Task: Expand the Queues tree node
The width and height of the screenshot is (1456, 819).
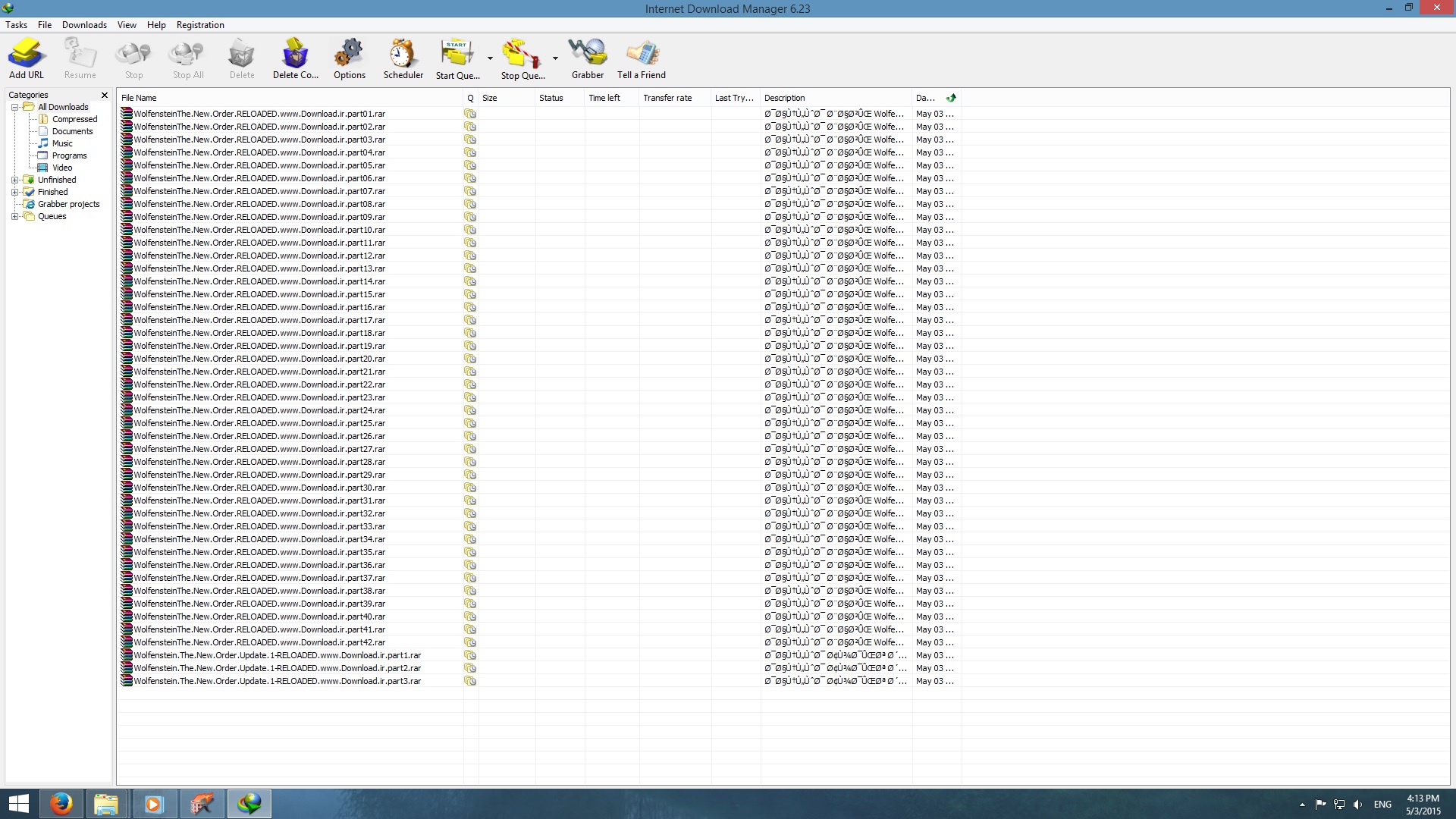Action: 14,216
